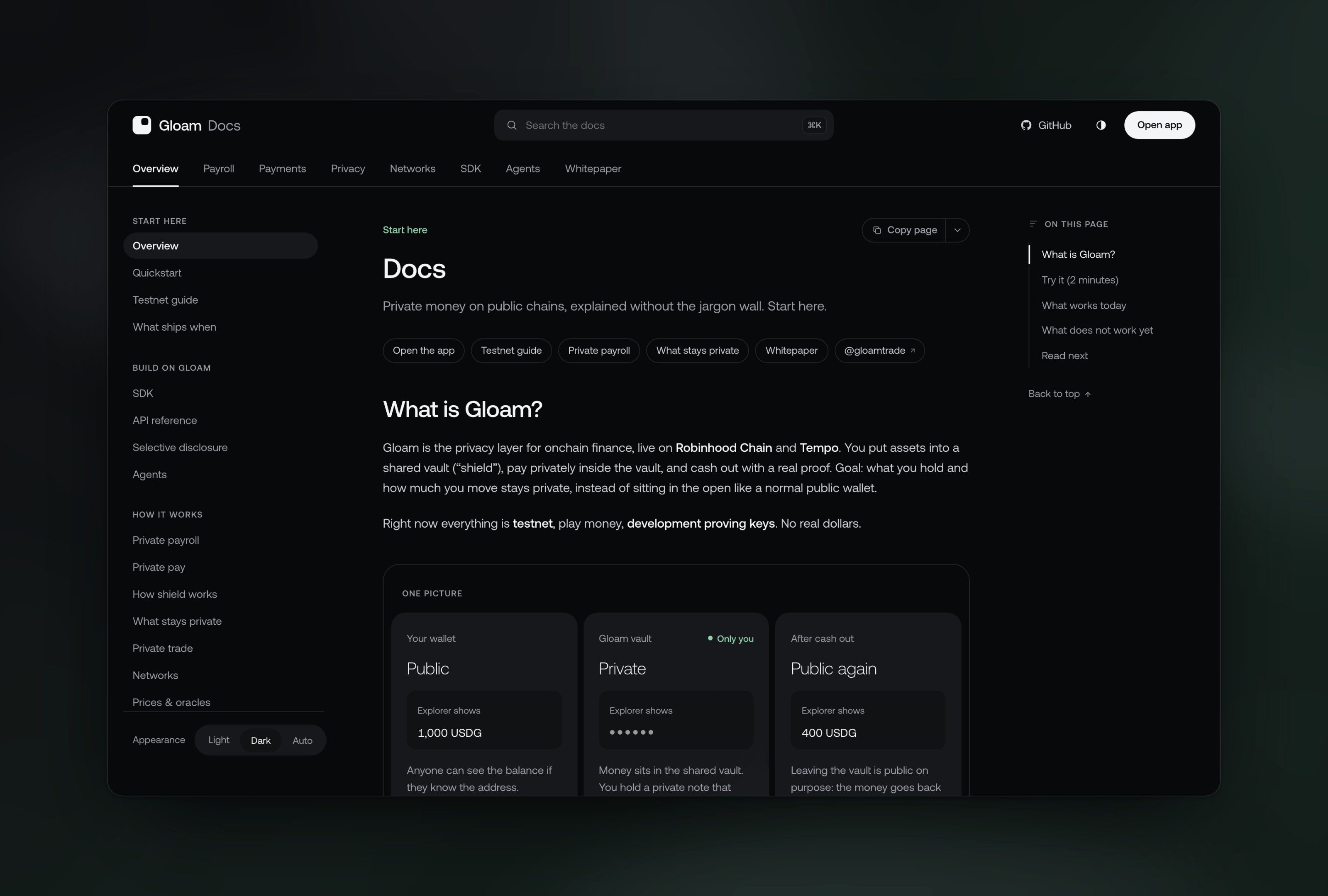Jump to What works today section
This screenshot has height=896, width=1328.
pyautogui.click(x=1084, y=306)
